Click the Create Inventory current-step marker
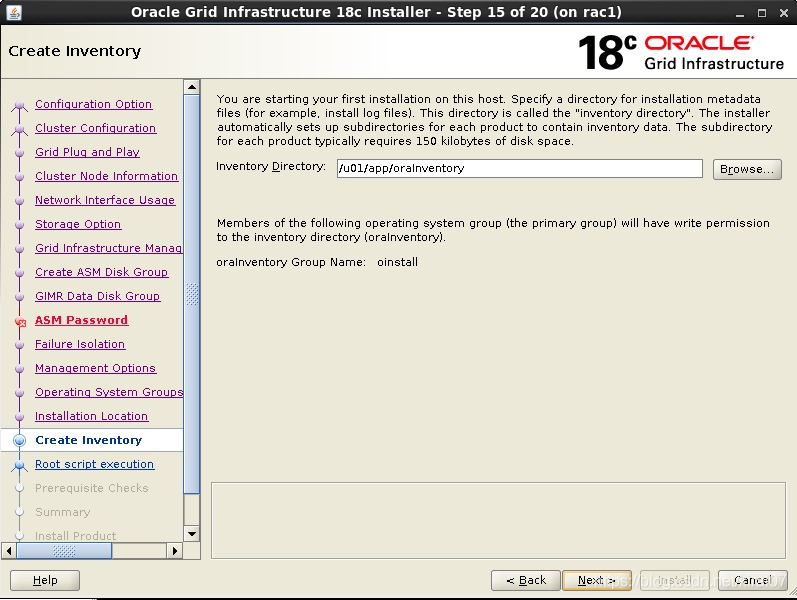 (x=19, y=440)
